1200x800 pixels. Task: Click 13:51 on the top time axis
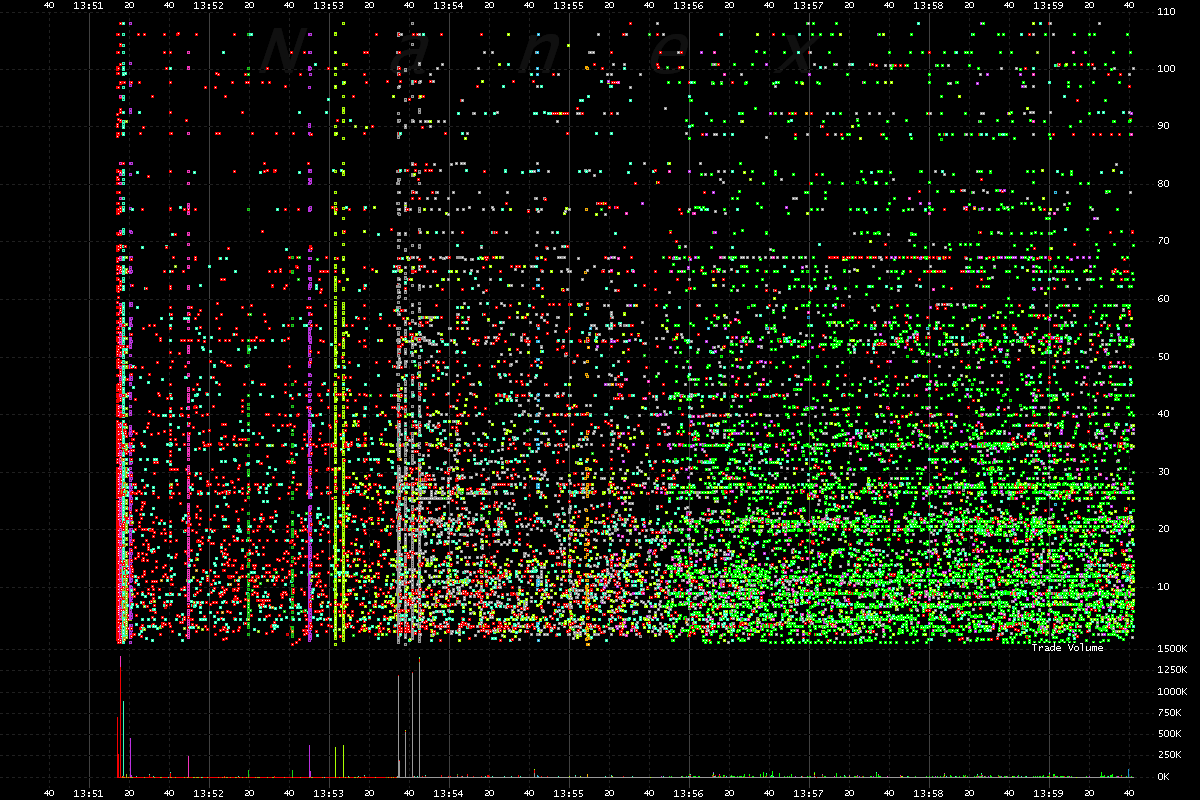point(89,5)
